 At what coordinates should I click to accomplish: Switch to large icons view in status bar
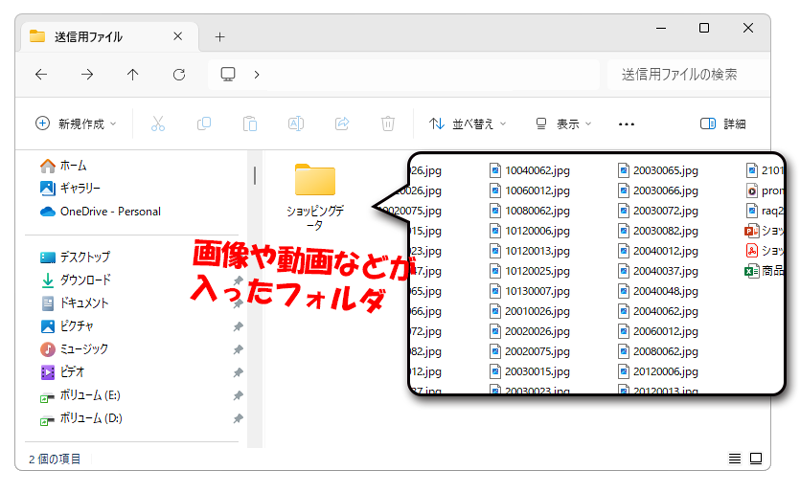click(x=758, y=458)
